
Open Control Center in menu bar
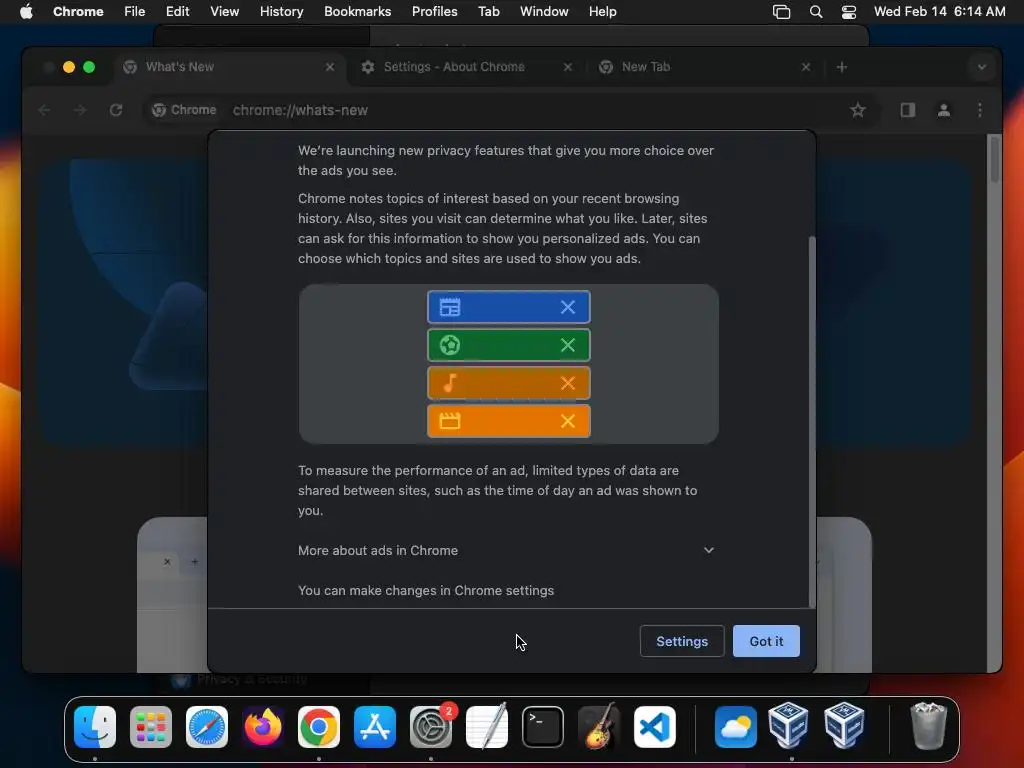click(x=848, y=12)
